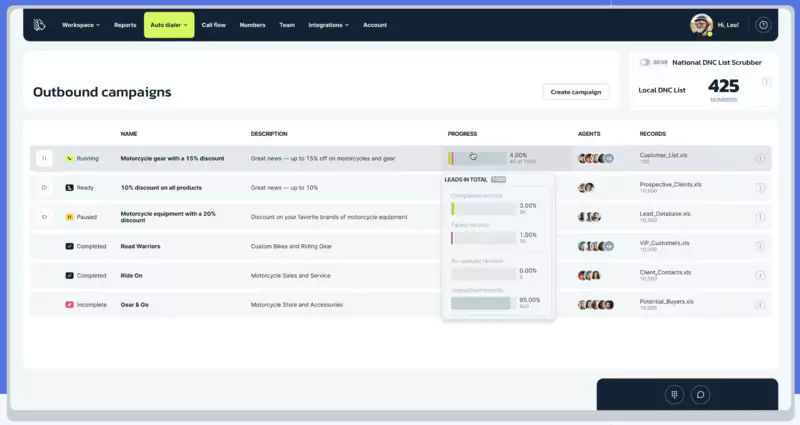Click the Hi, Leo! greeting
This screenshot has width=800, height=425.
coord(728,25)
